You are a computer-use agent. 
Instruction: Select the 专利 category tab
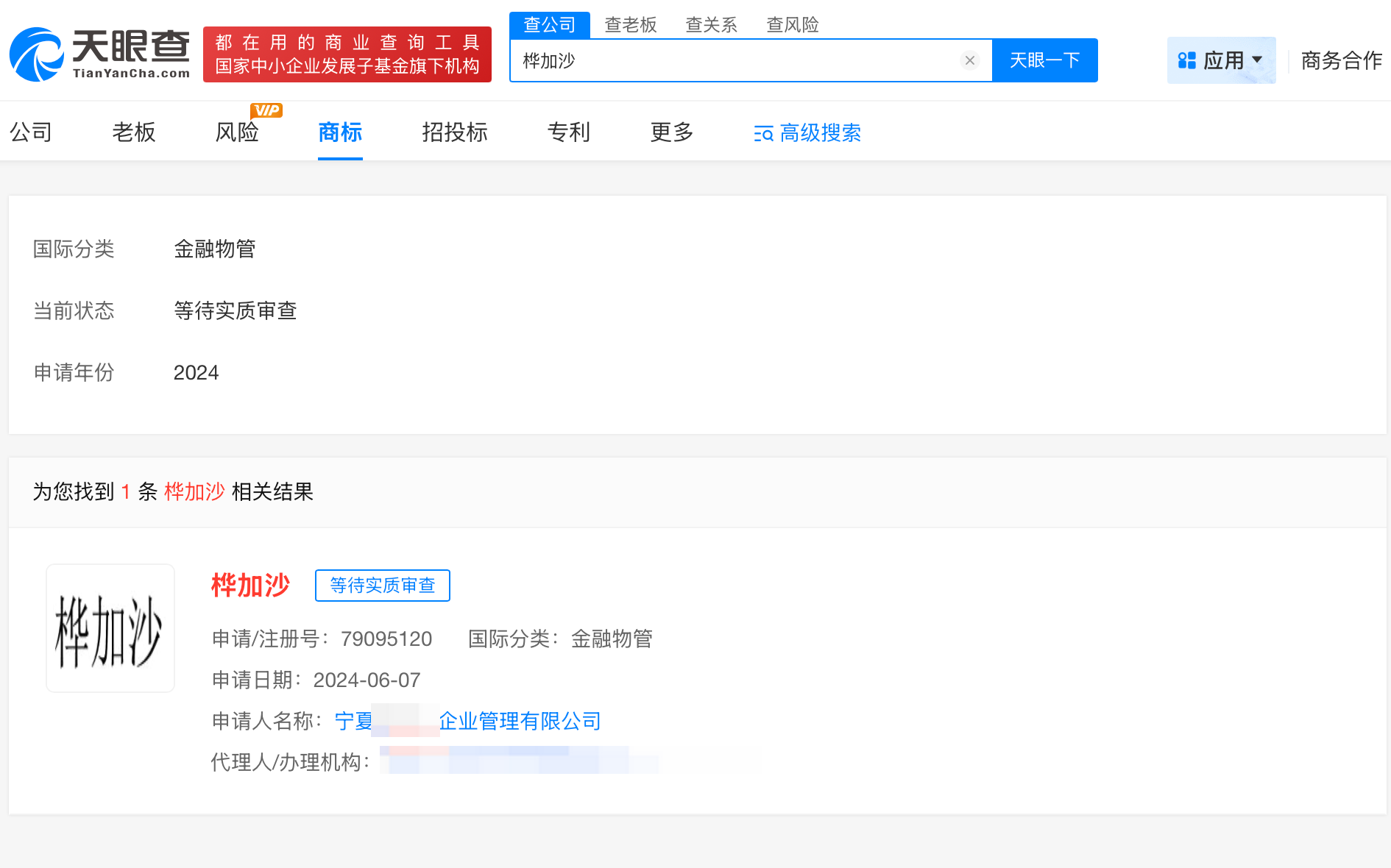coord(568,133)
